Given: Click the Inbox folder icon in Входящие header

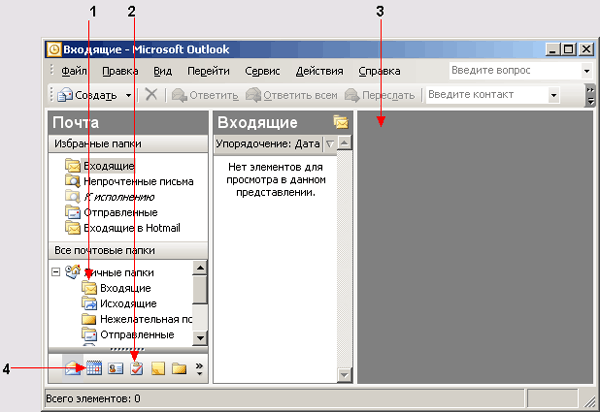Looking at the screenshot, I should (341, 122).
